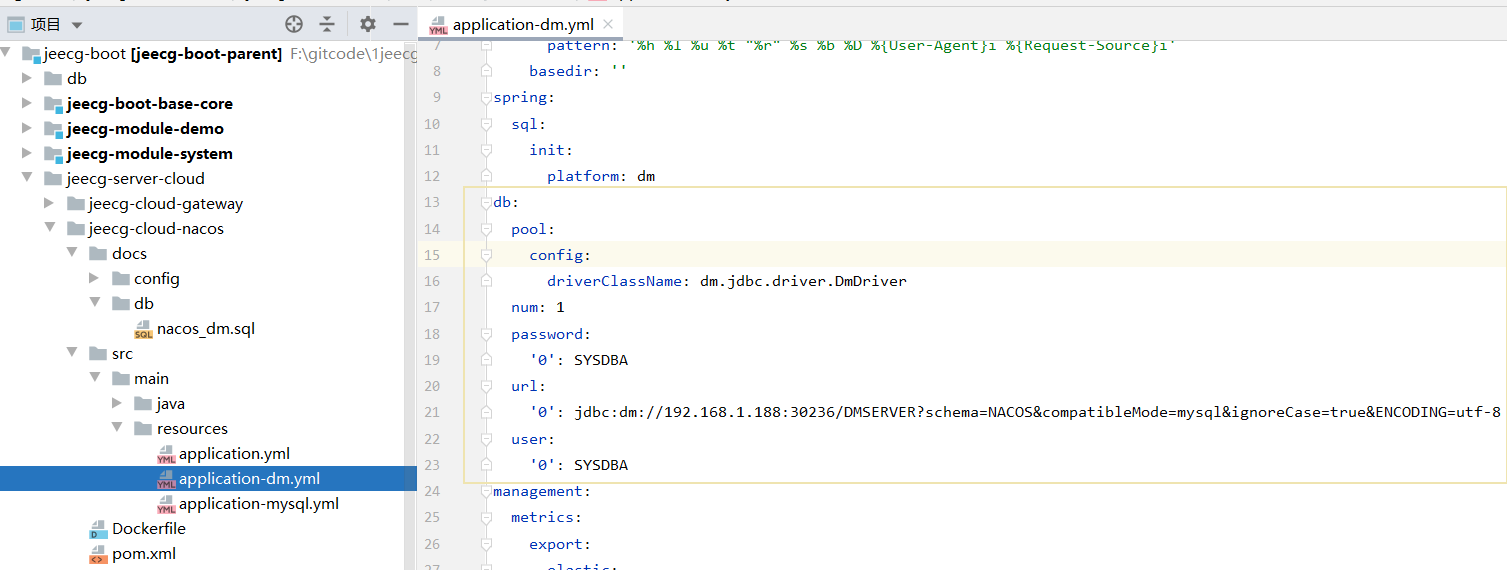1507x570 pixels.
Task: Open project panel settings gear
Action: click(x=368, y=24)
